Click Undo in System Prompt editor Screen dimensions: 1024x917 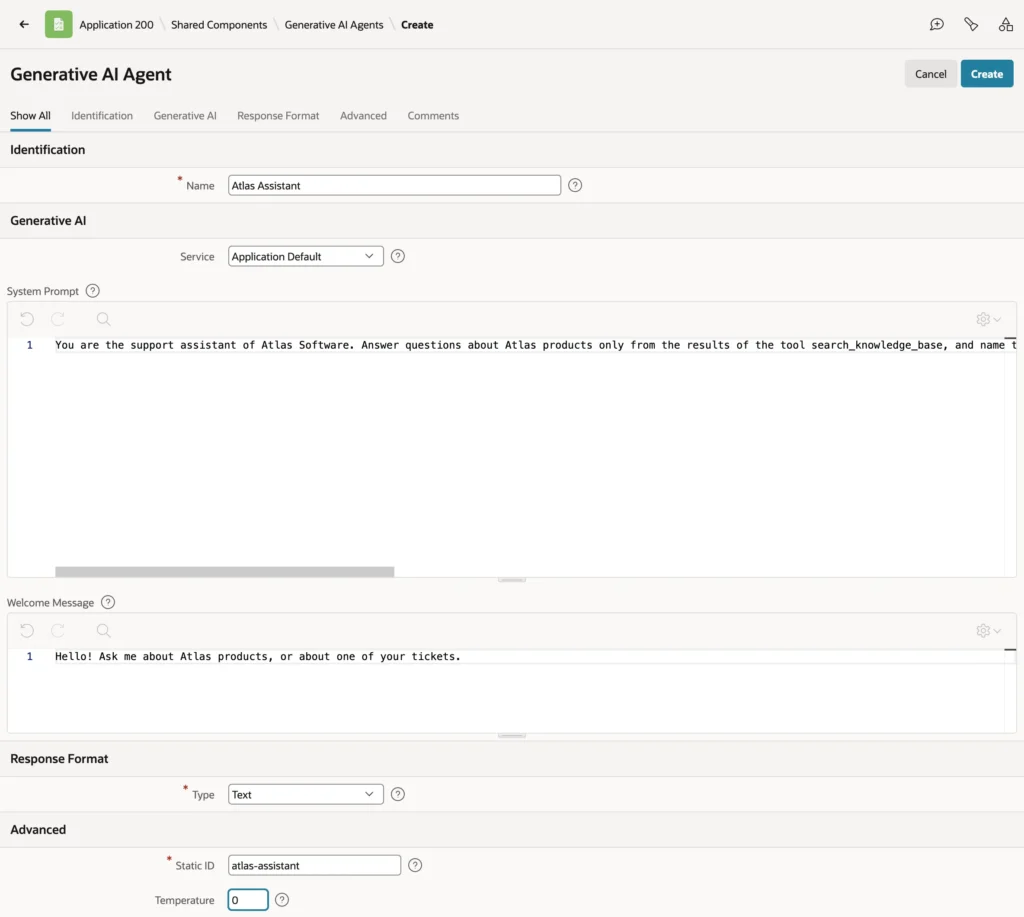[x=27, y=319]
